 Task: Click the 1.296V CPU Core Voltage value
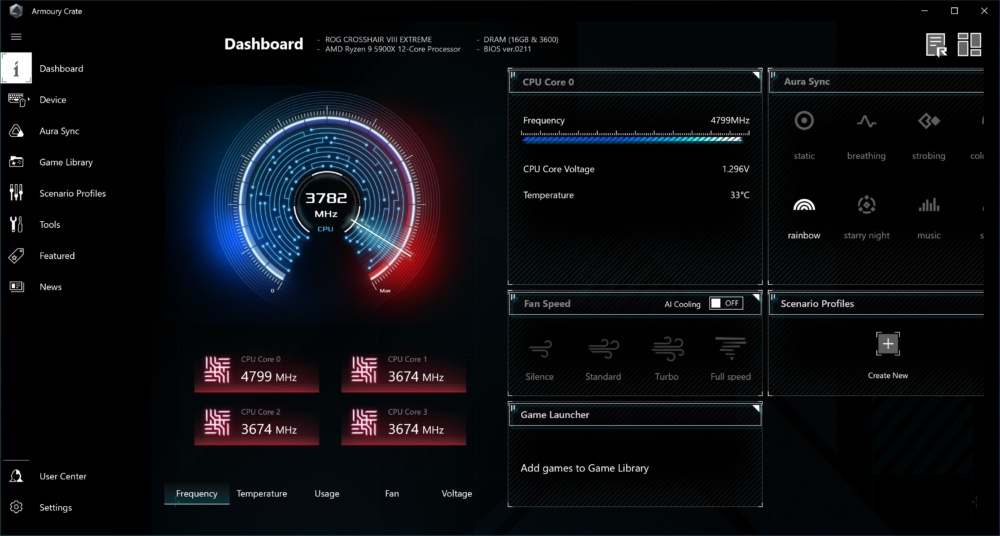tap(735, 169)
